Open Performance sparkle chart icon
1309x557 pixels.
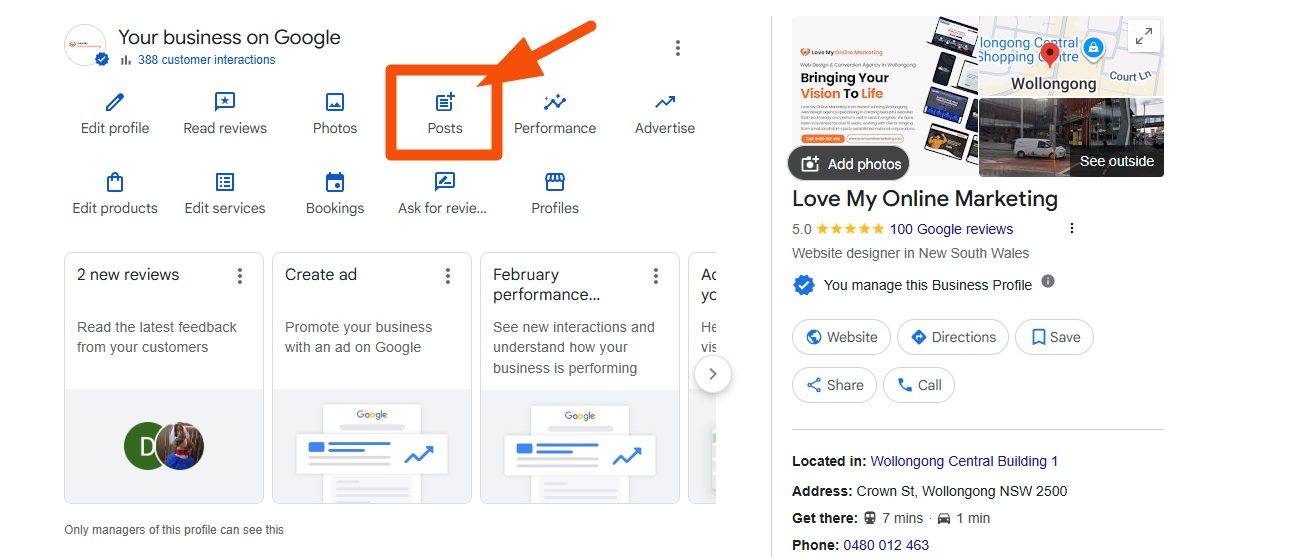coord(555,102)
